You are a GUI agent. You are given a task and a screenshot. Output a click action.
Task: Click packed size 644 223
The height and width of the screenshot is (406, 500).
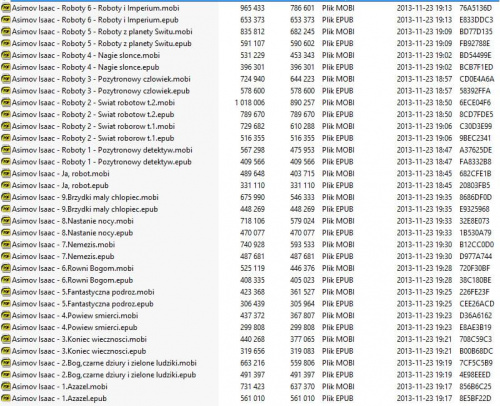click(x=302, y=79)
